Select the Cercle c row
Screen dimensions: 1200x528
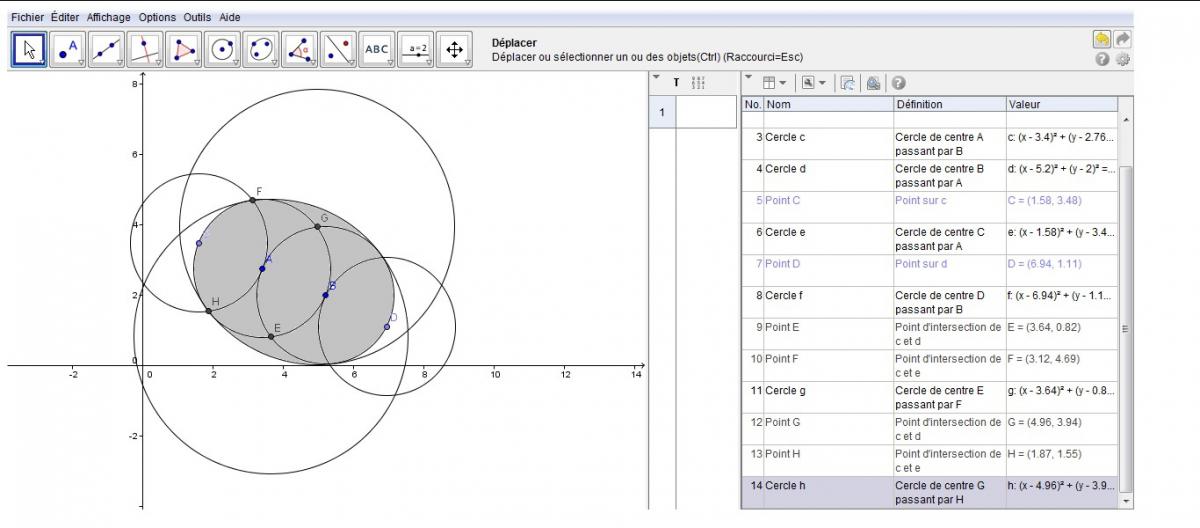(x=930, y=144)
